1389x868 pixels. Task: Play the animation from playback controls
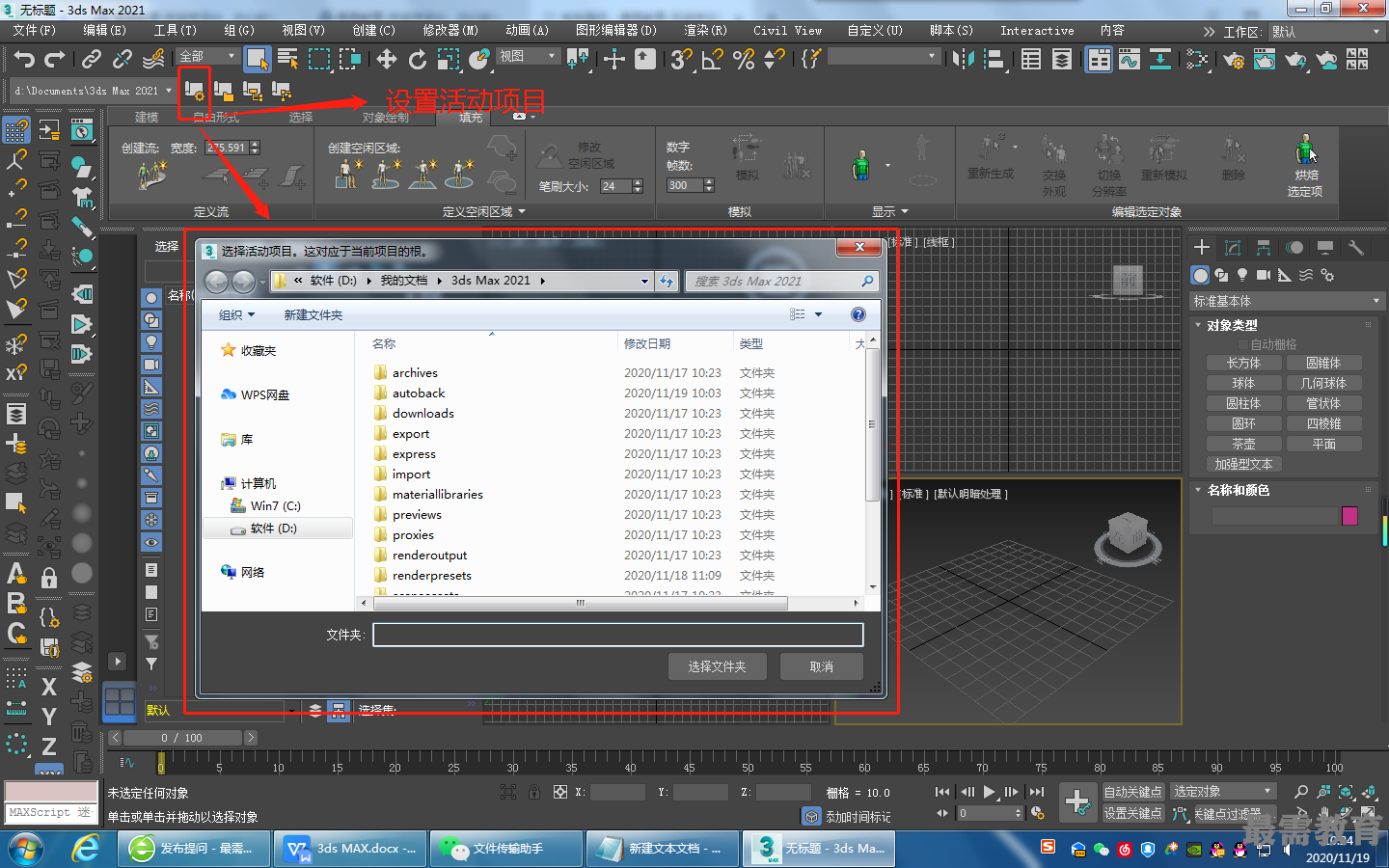click(989, 792)
